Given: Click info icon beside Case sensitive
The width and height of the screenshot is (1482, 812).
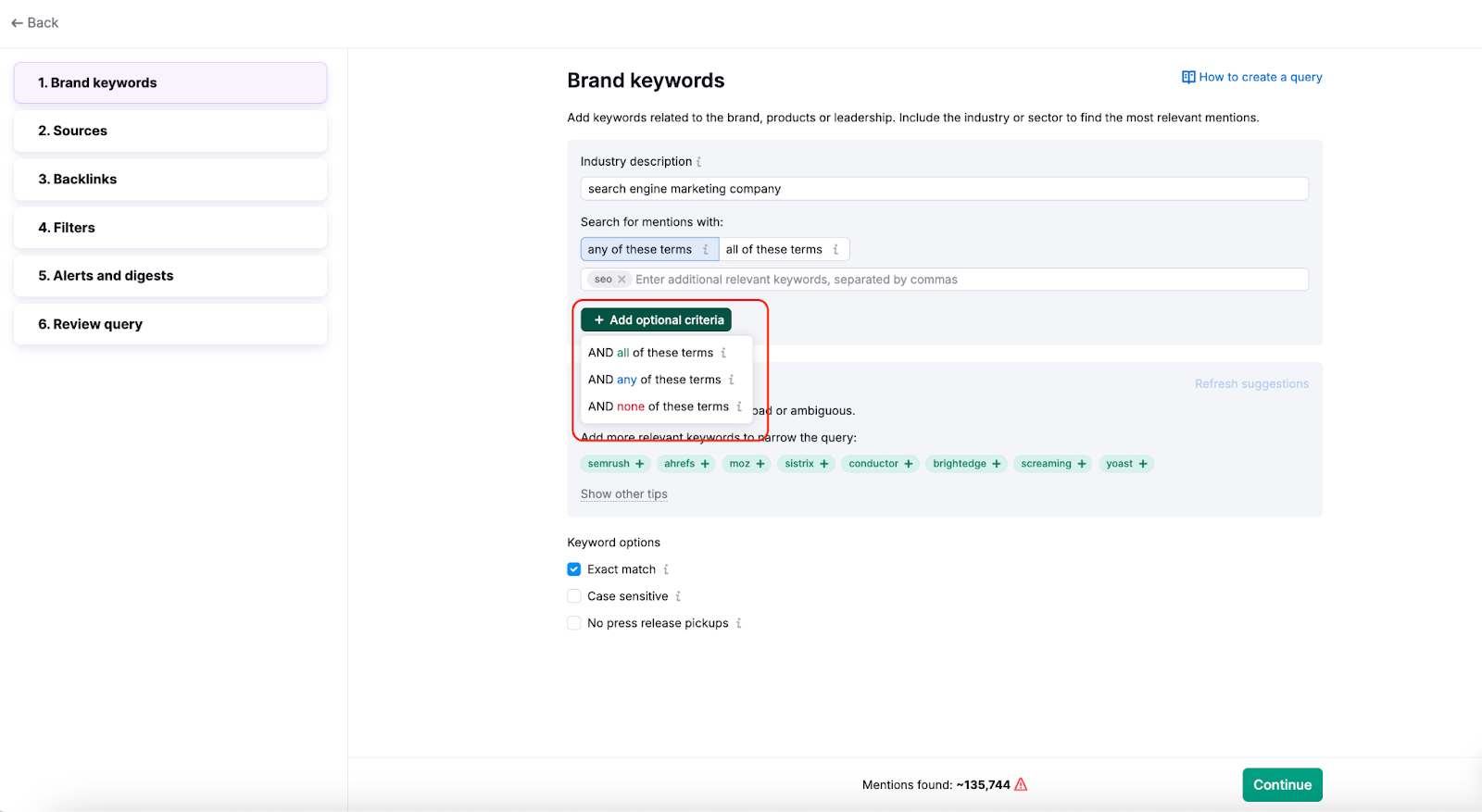Looking at the screenshot, I should tap(678, 596).
